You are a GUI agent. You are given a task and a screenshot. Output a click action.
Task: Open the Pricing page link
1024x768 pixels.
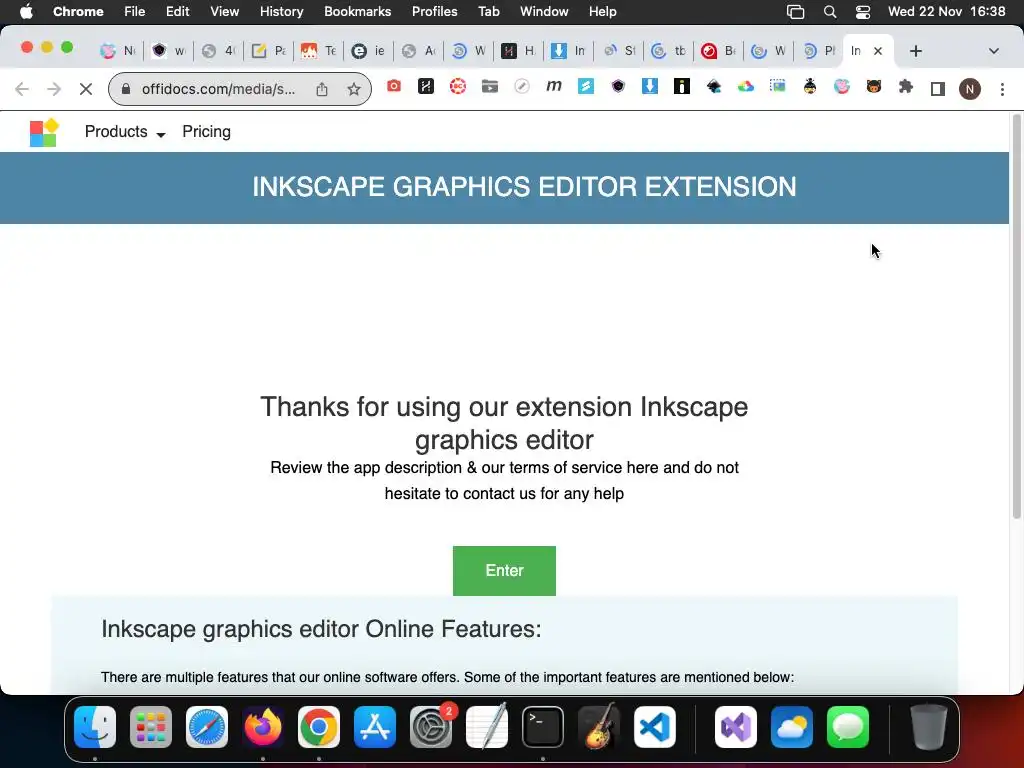[x=206, y=132]
